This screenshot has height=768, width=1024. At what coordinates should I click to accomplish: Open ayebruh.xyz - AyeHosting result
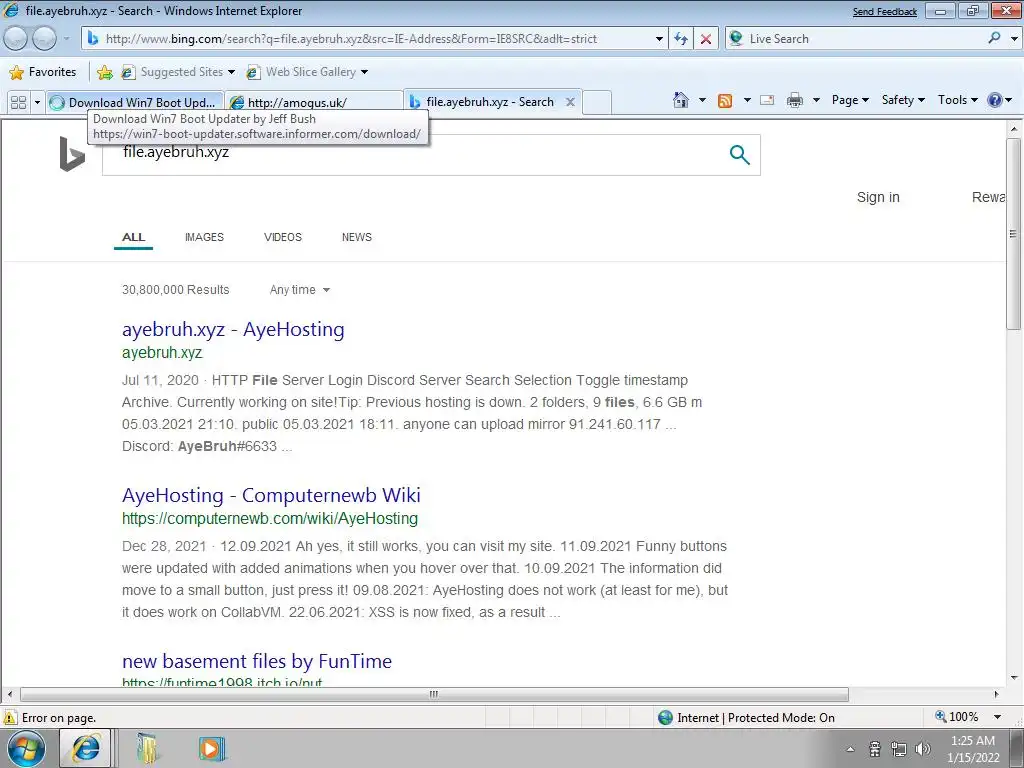tap(233, 329)
